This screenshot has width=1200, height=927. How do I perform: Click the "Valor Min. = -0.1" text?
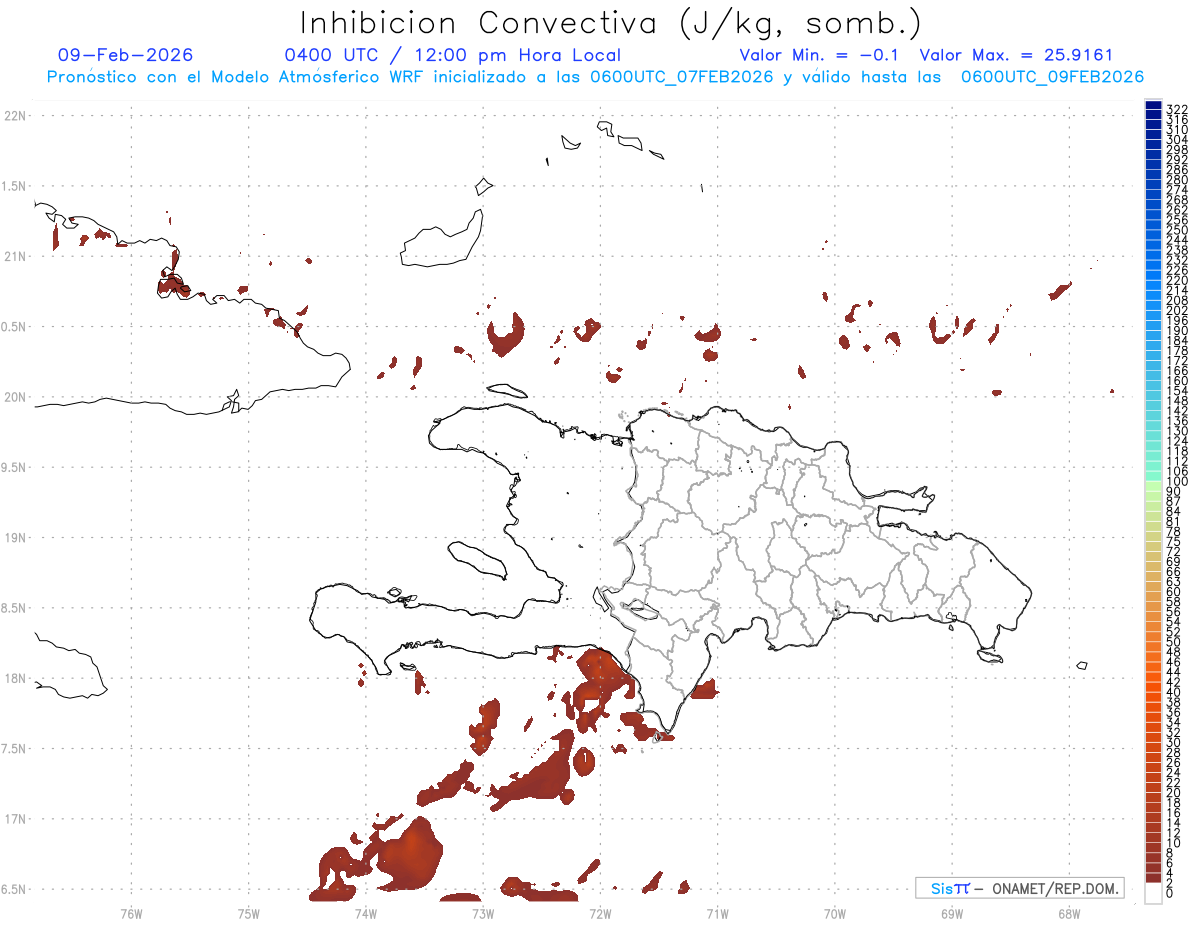820,55
